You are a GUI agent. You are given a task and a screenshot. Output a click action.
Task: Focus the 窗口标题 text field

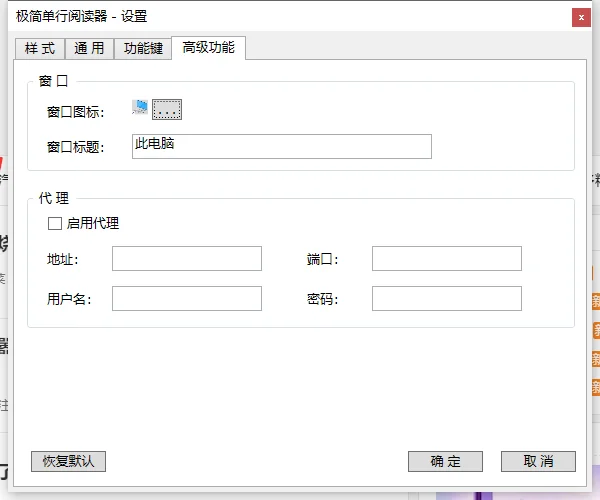(282, 146)
